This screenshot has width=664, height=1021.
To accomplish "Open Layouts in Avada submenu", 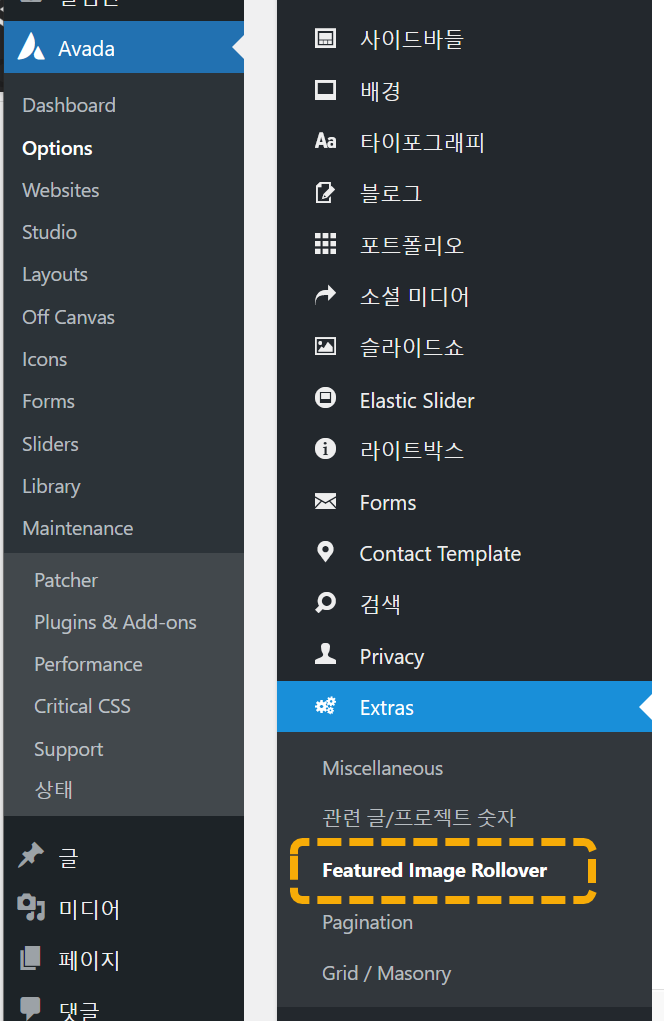I will tap(55, 275).
